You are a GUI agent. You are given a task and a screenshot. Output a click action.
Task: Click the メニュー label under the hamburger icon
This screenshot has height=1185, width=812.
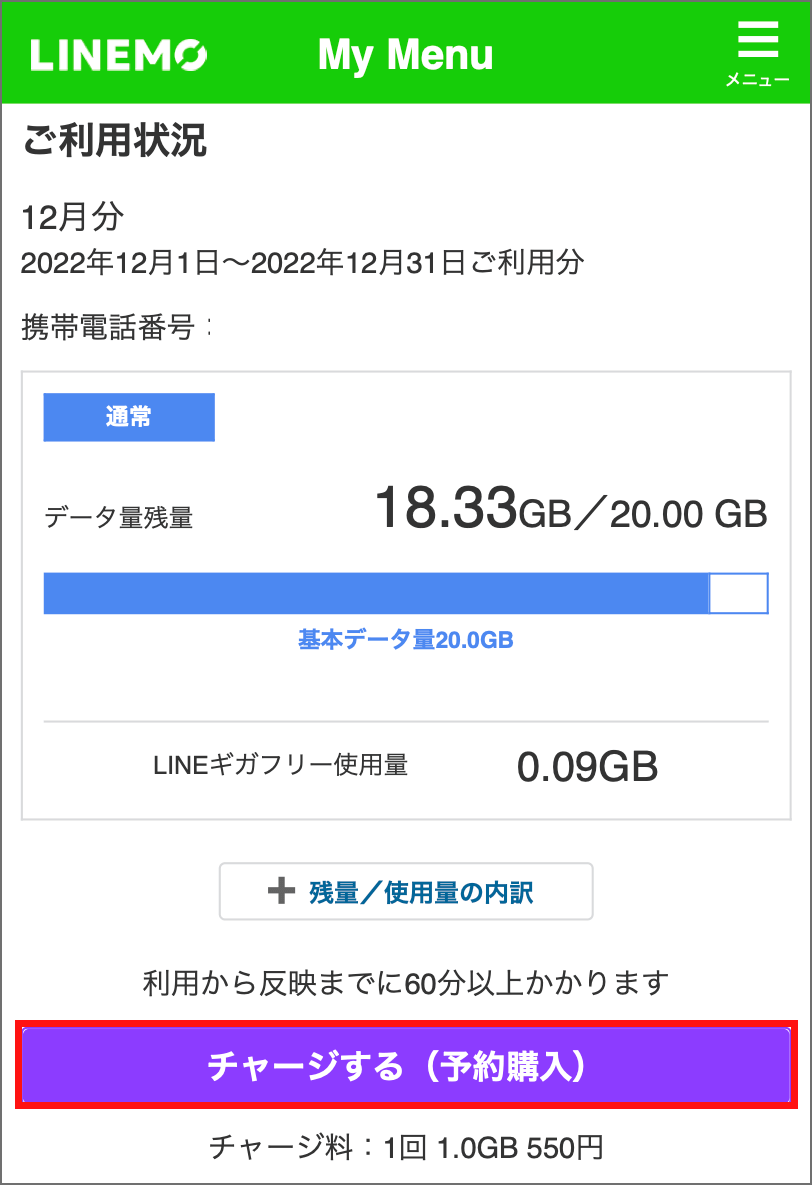pos(758,79)
